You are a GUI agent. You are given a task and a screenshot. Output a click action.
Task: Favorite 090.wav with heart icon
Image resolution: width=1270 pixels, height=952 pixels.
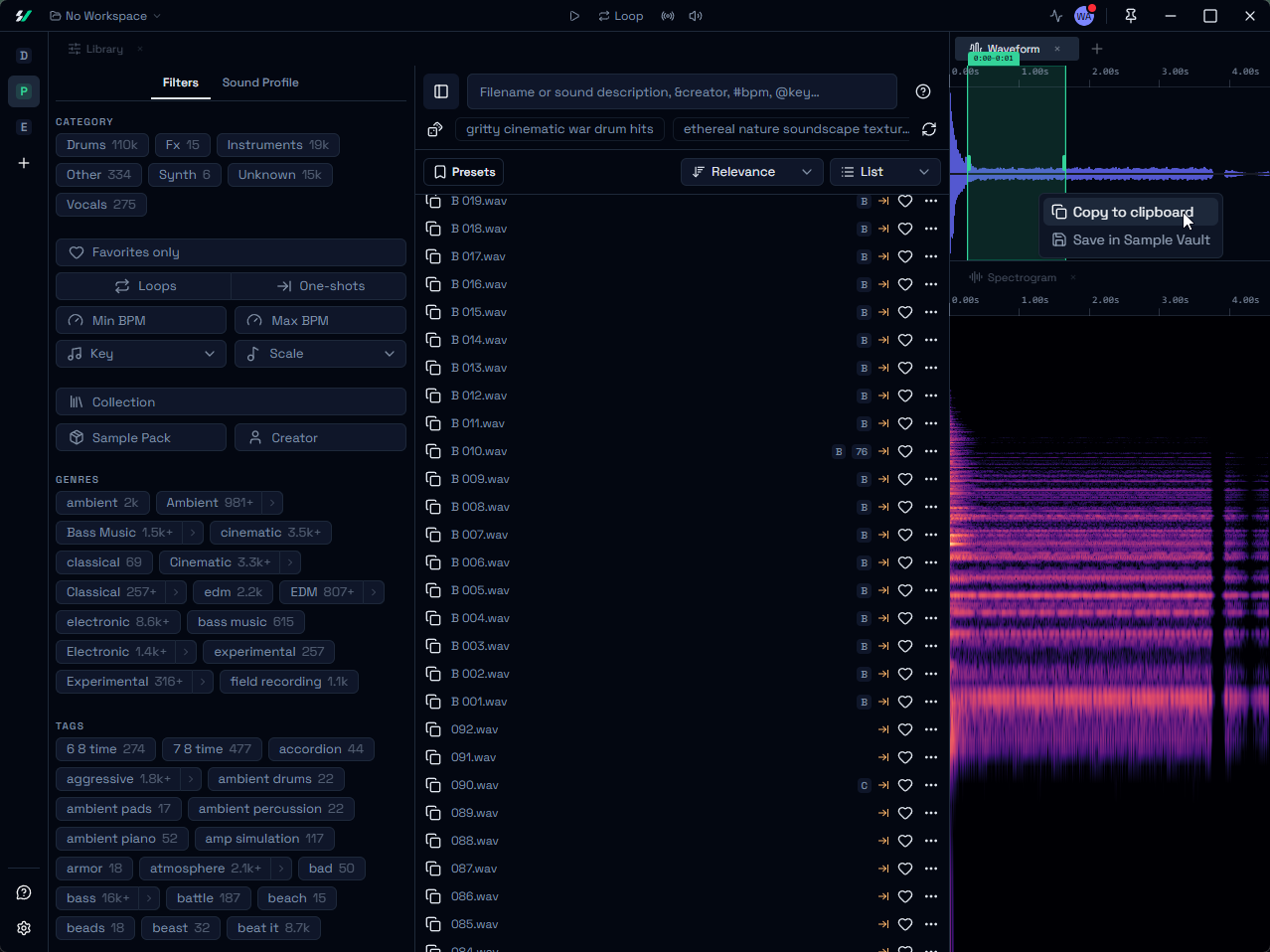[x=905, y=785]
